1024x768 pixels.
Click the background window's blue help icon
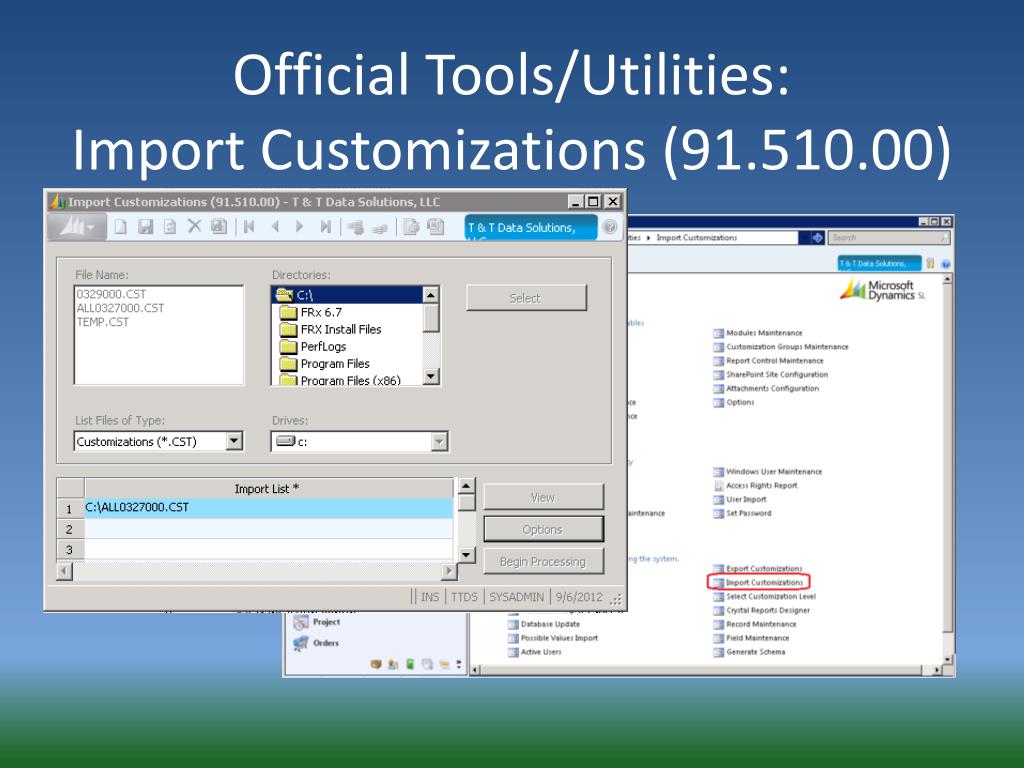click(945, 264)
